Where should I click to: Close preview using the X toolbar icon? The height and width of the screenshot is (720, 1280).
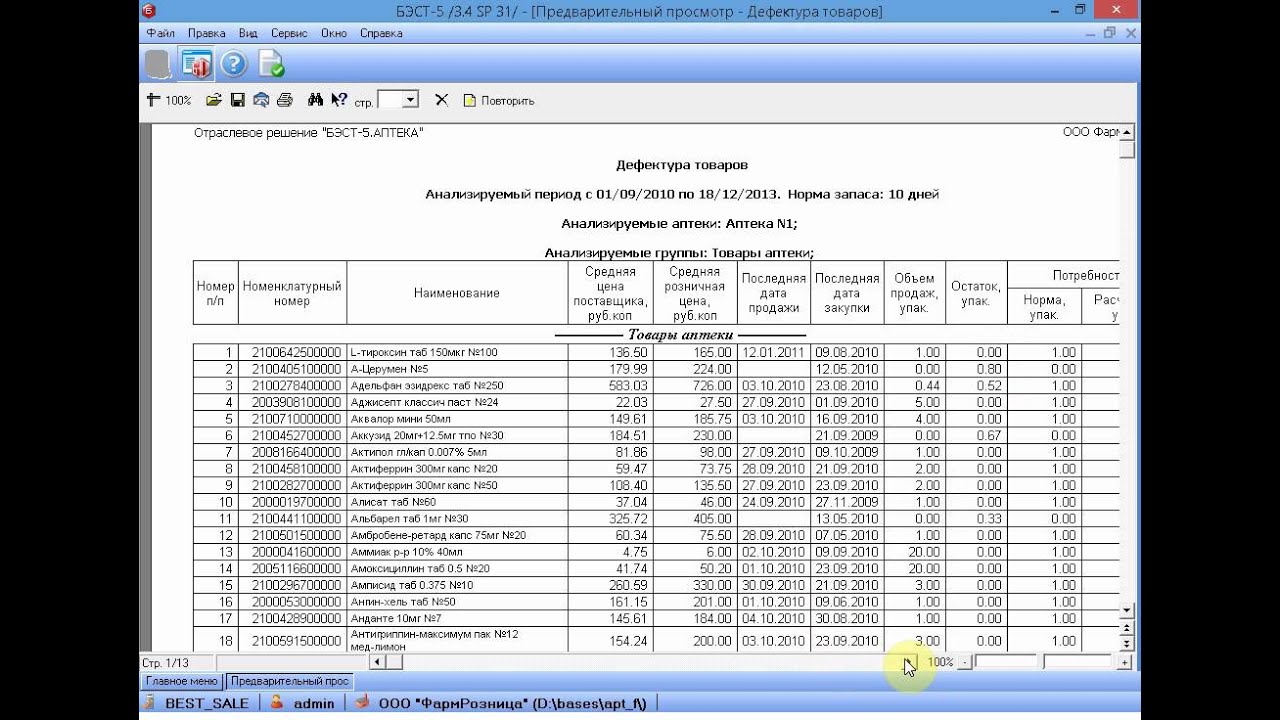tap(441, 100)
